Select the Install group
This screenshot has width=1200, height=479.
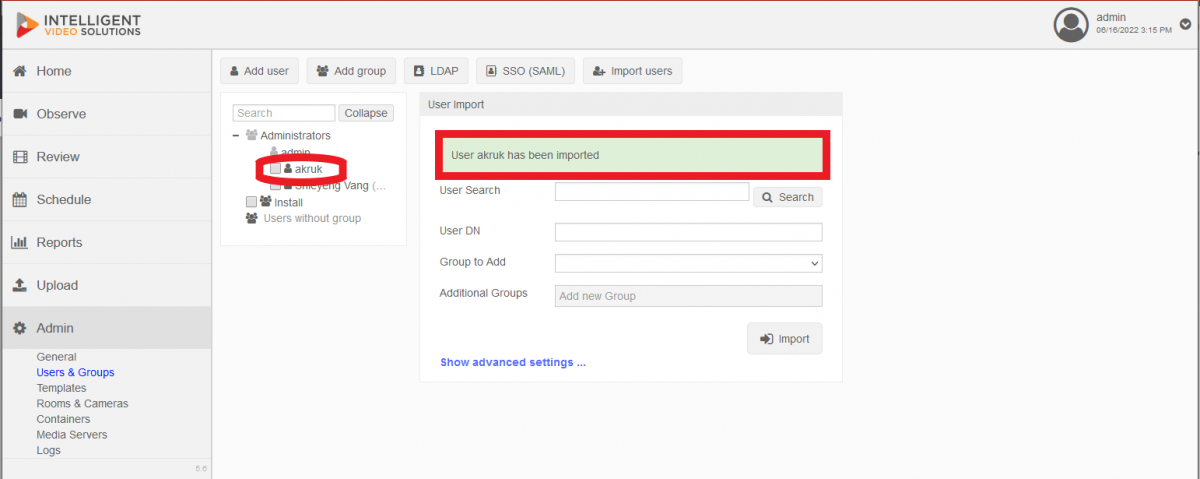(x=288, y=202)
